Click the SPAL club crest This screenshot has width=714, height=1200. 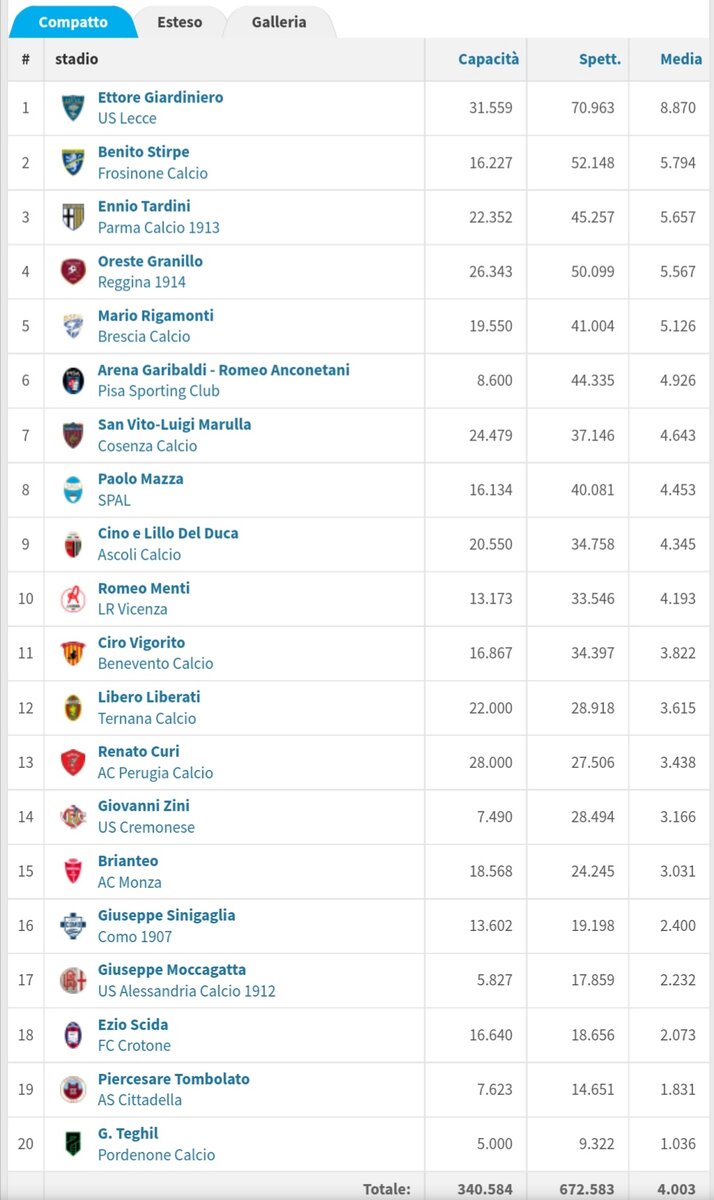[73, 489]
